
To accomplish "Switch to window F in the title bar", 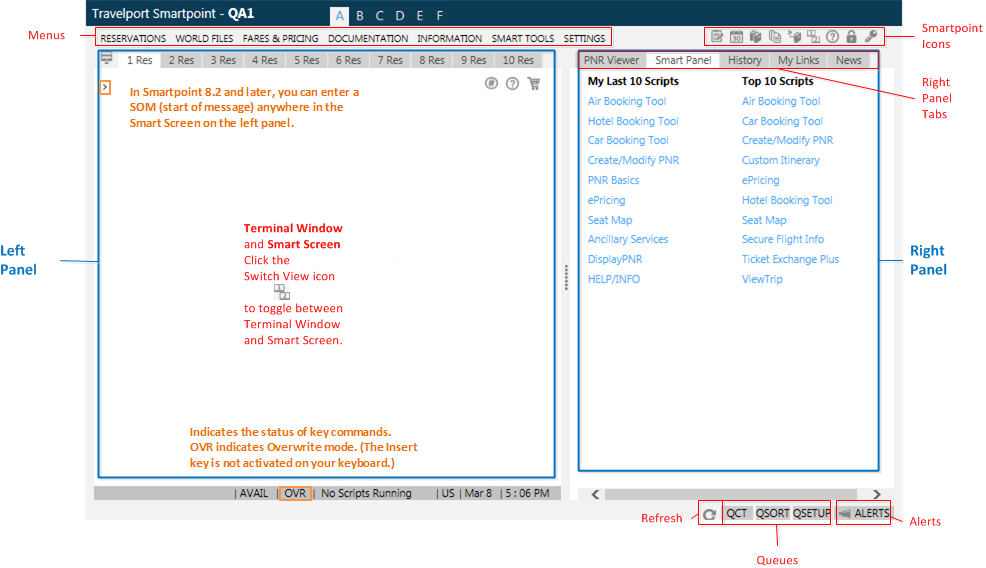I will coord(440,16).
